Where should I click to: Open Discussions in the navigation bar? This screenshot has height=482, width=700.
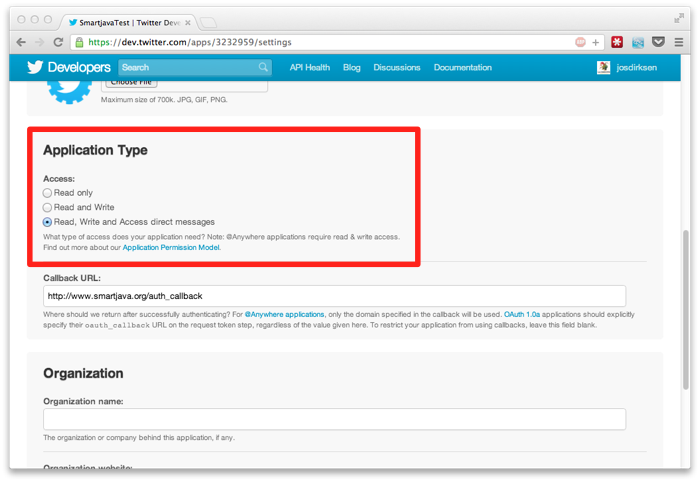397,67
